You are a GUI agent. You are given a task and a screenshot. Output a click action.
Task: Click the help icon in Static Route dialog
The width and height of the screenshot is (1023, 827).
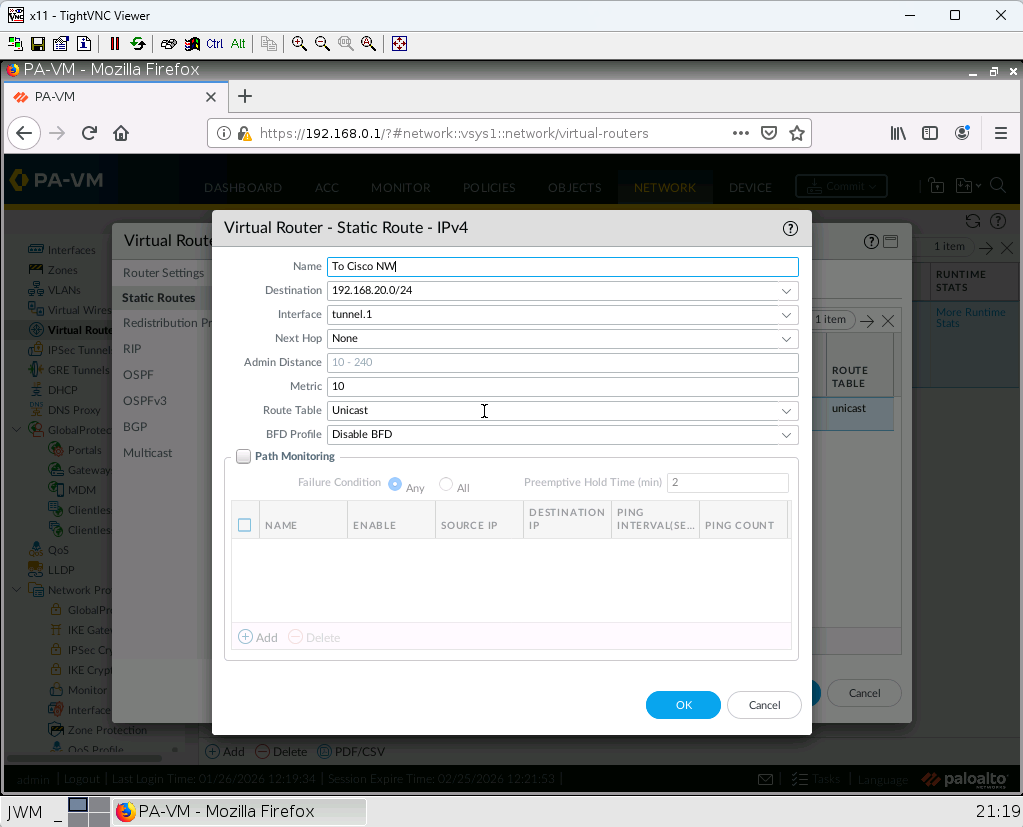[x=790, y=228]
